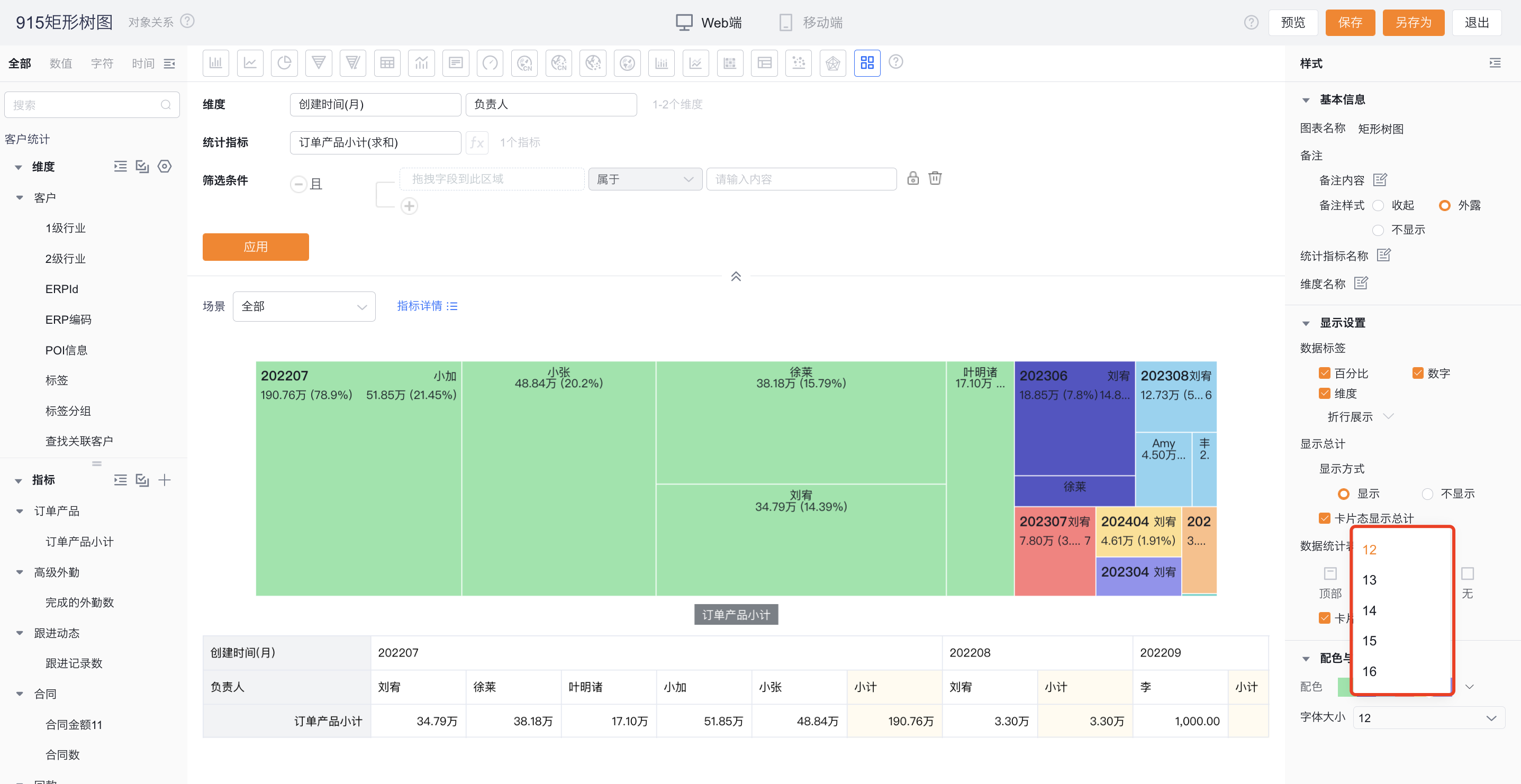Image resolution: width=1521 pixels, height=784 pixels.
Task: Switch to Web端 view
Action: 709,22
